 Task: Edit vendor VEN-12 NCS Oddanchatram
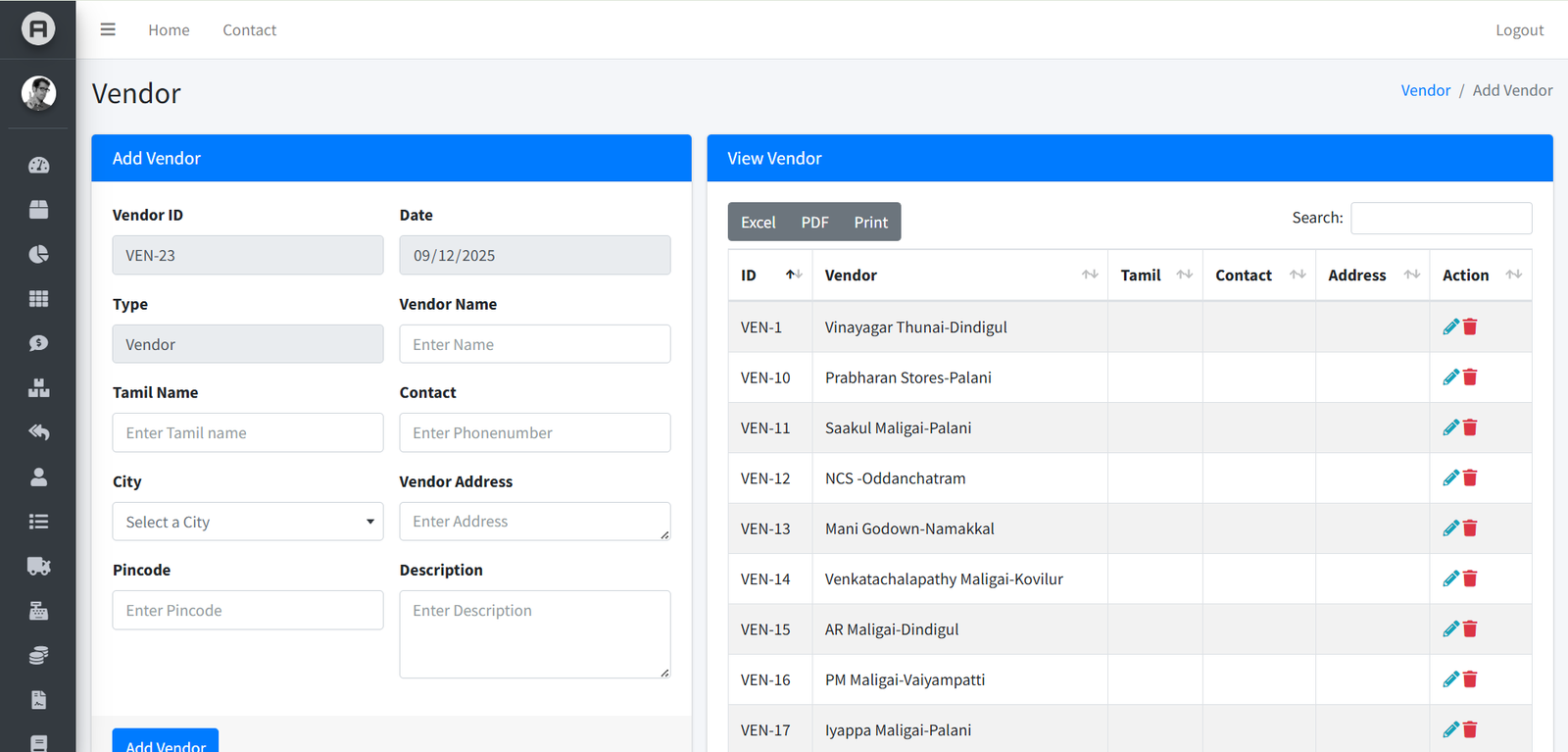pyautogui.click(x=1451, y=477)
